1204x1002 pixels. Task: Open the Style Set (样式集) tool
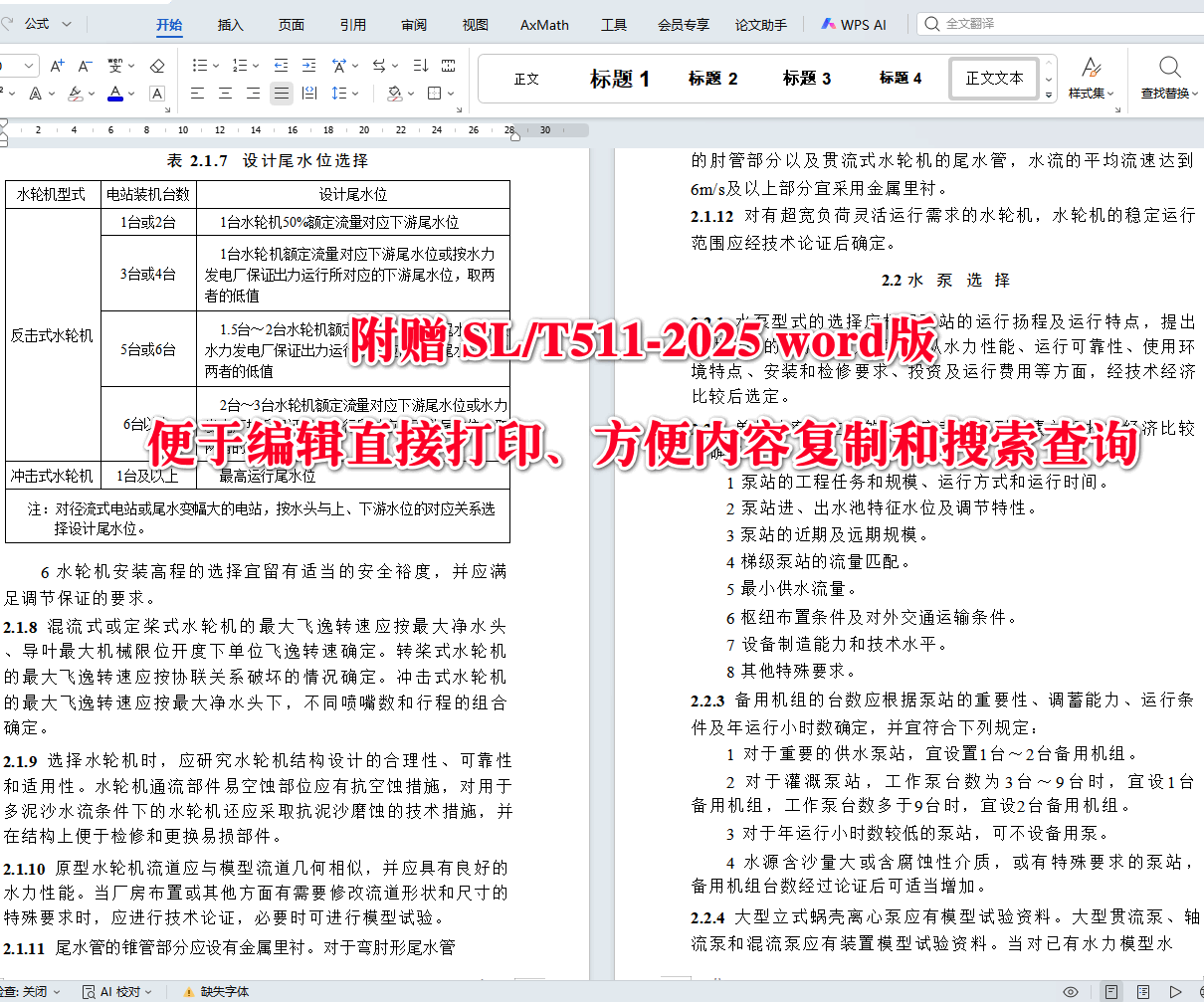1092,78
